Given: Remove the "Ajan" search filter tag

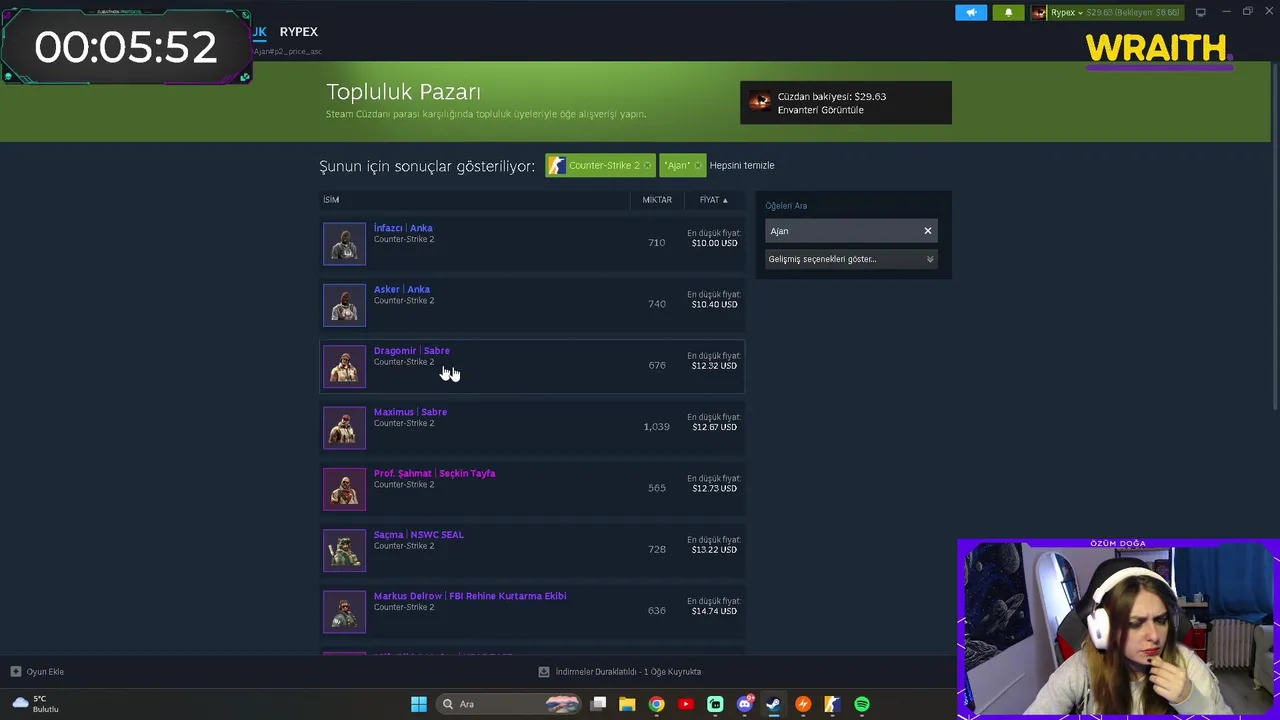Looking at the screenshot, I should (x=698, y=166).
